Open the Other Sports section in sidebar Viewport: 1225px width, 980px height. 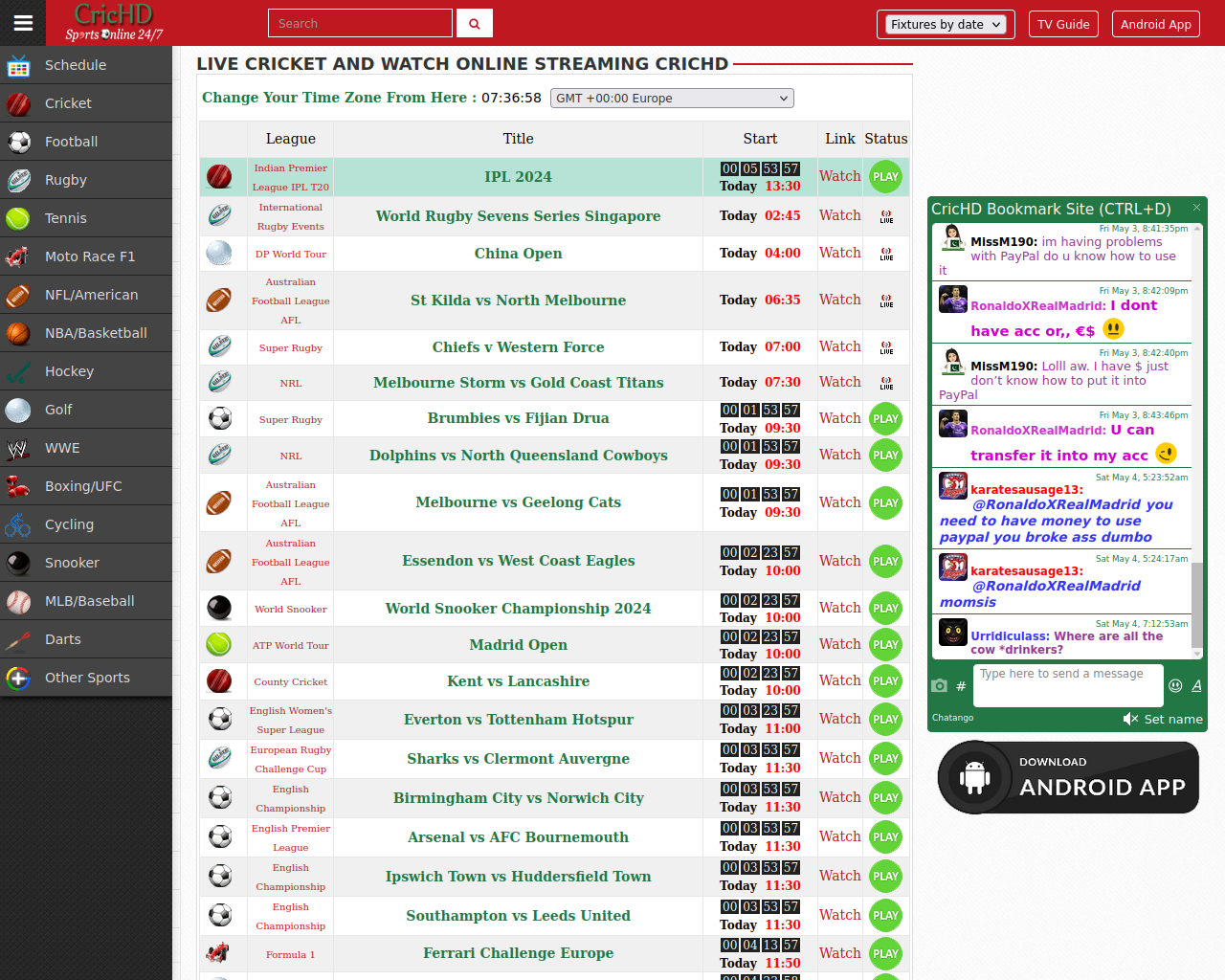(86, 678)
